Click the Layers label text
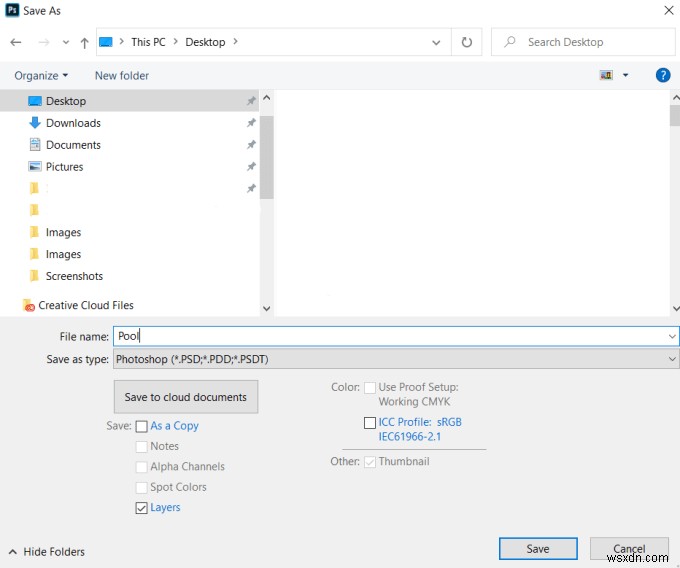This screenshot has height=568, width=680. [165, 508]
